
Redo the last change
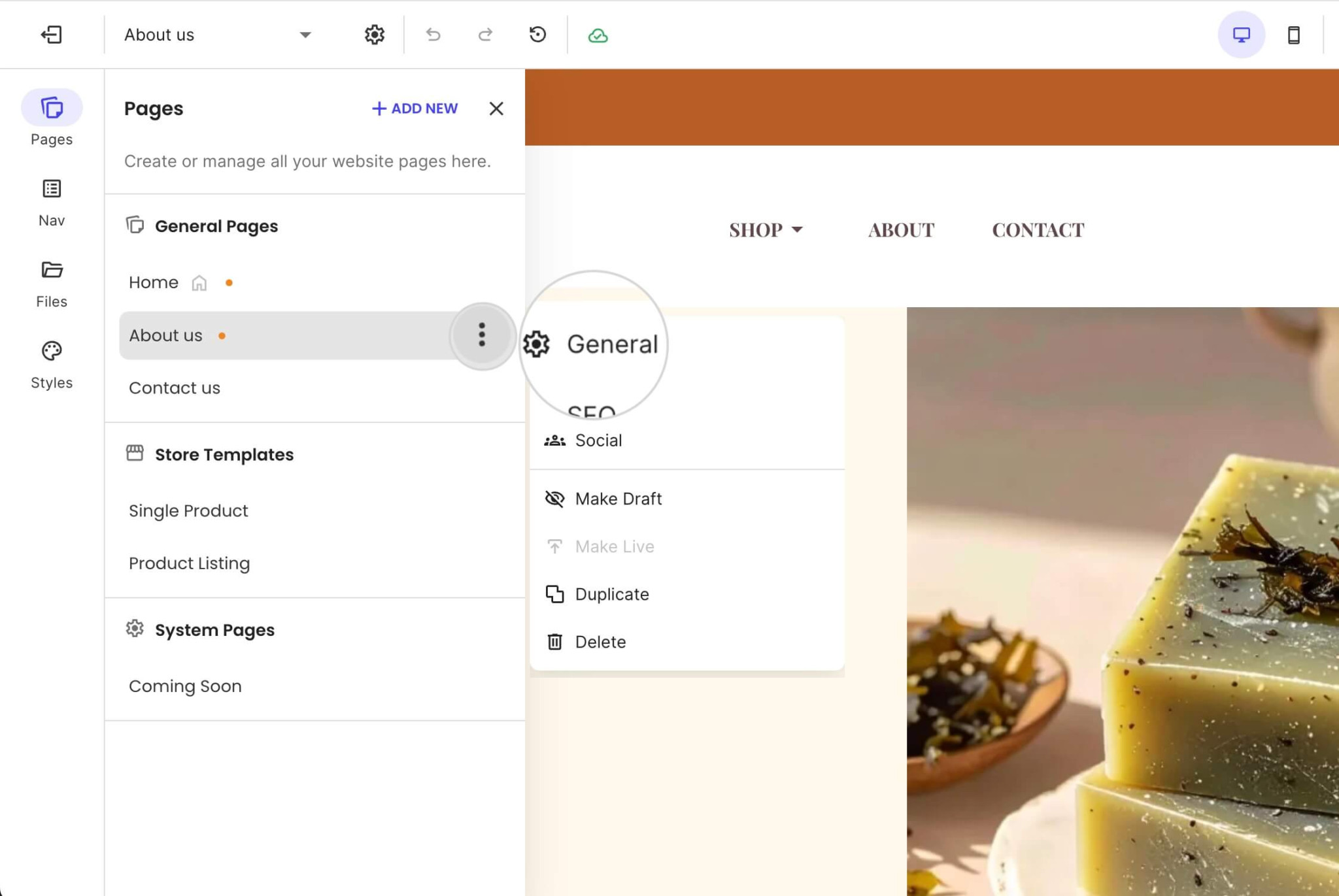485,35
